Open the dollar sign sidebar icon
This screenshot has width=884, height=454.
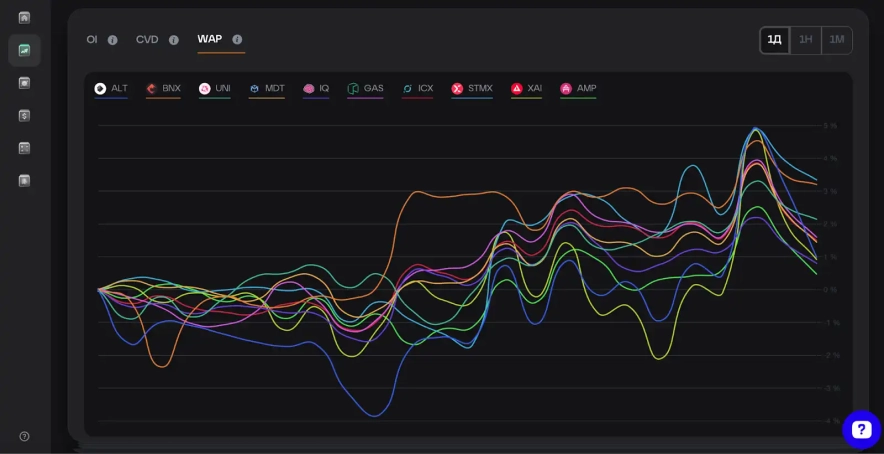[x=24, y=116]
